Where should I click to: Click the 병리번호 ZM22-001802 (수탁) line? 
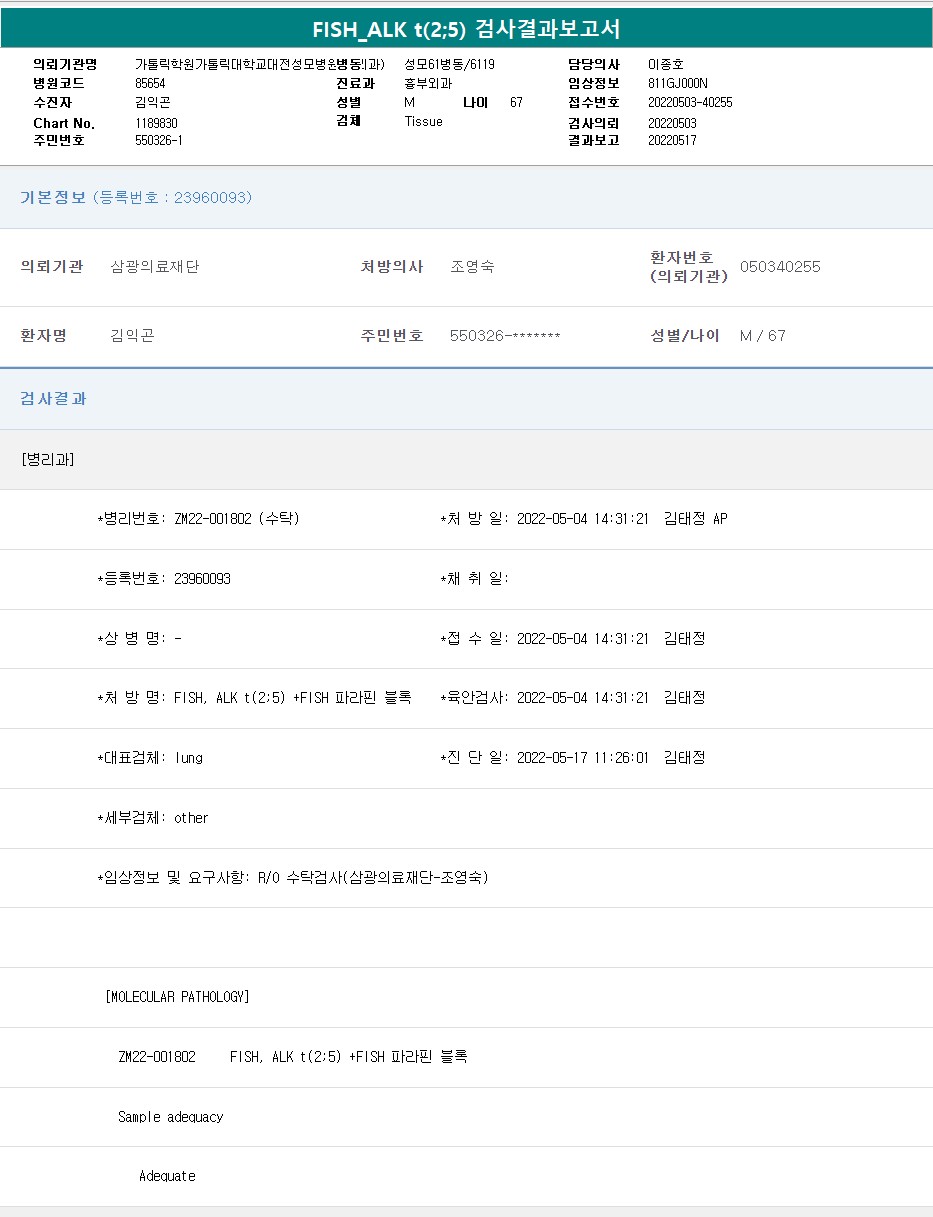pos(198,519)
